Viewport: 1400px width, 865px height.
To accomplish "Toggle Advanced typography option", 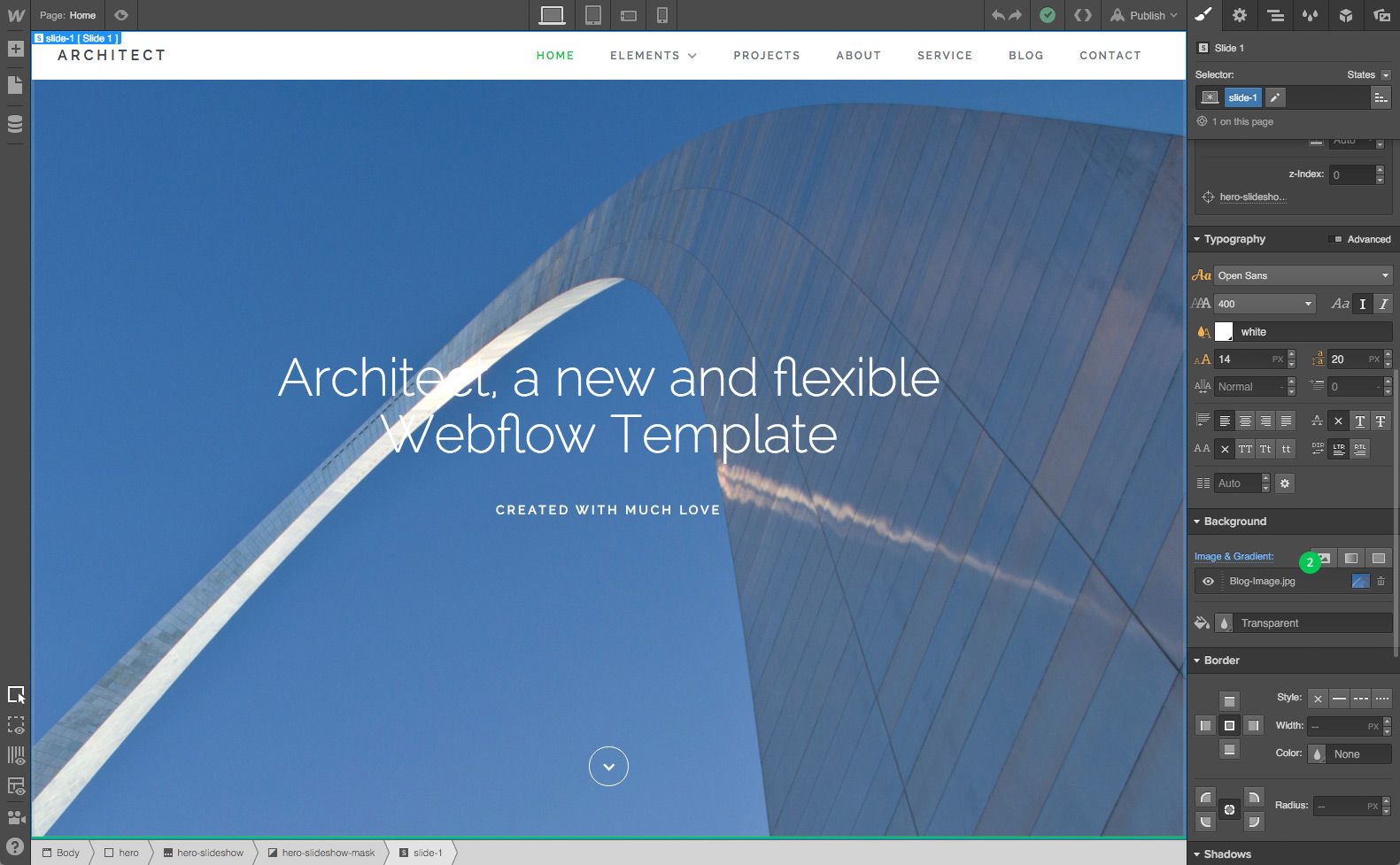I will (1363, 239).
